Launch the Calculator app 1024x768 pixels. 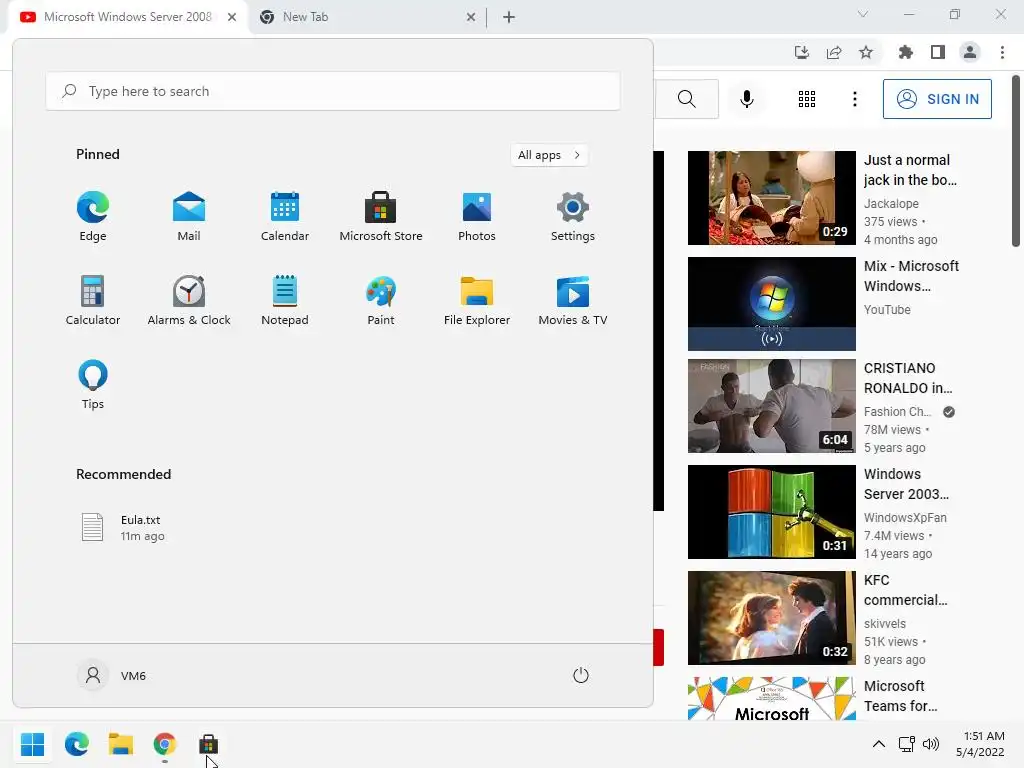click(93, 300)
